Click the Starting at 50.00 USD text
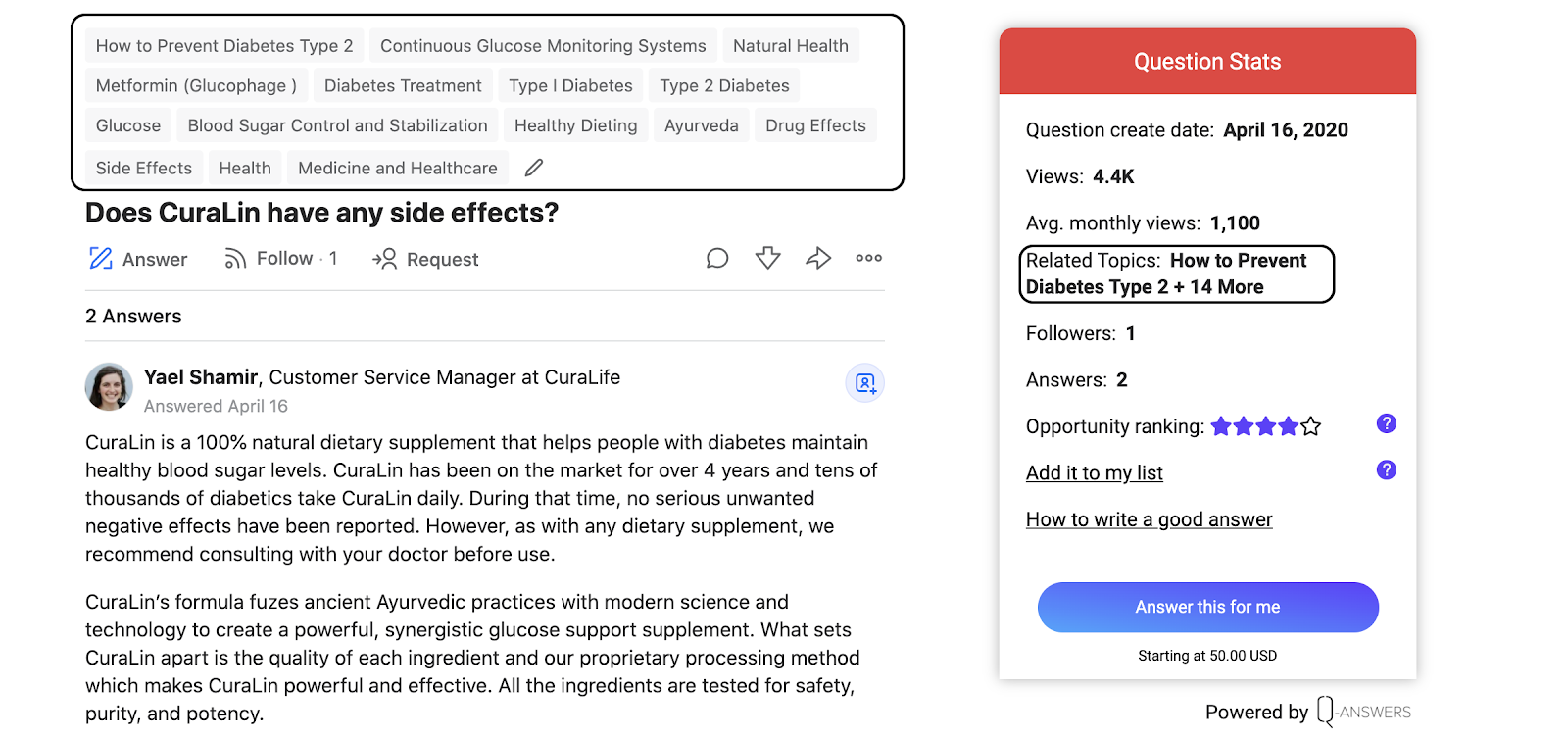Viewport: 1568px width, 739px height. coord(1207,656)
